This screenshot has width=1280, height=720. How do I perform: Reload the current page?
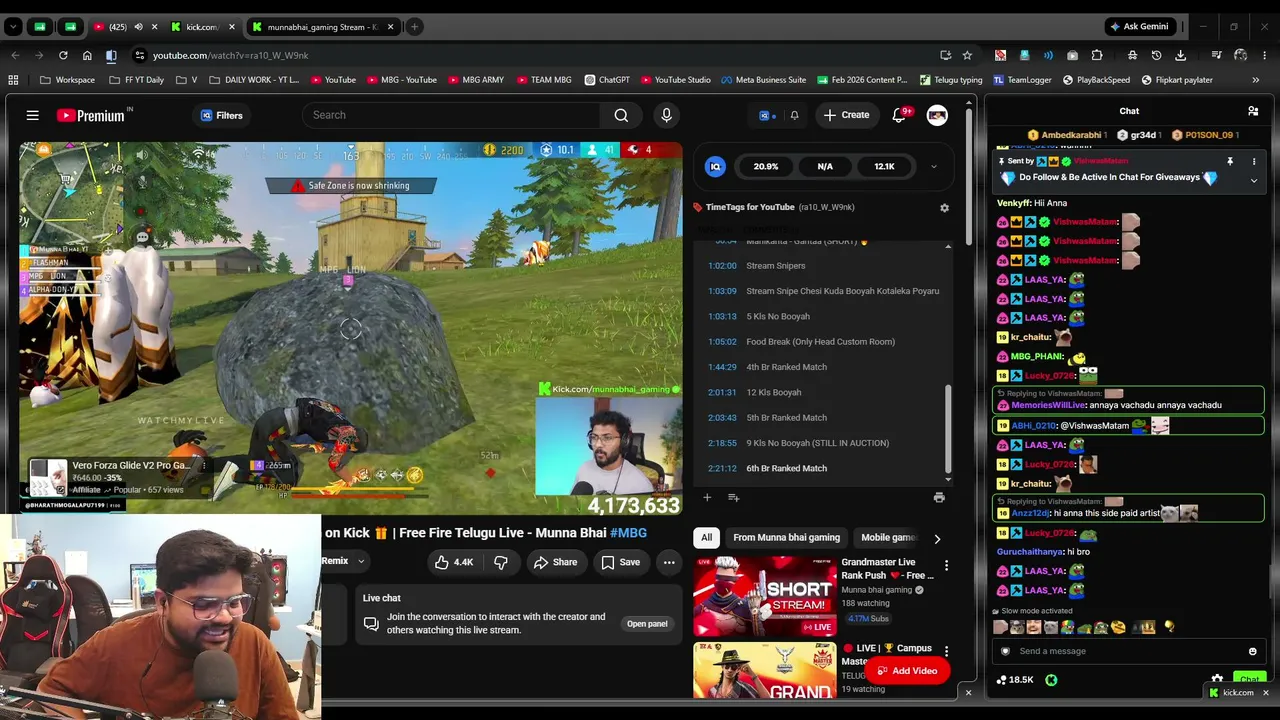coord(63,55)
